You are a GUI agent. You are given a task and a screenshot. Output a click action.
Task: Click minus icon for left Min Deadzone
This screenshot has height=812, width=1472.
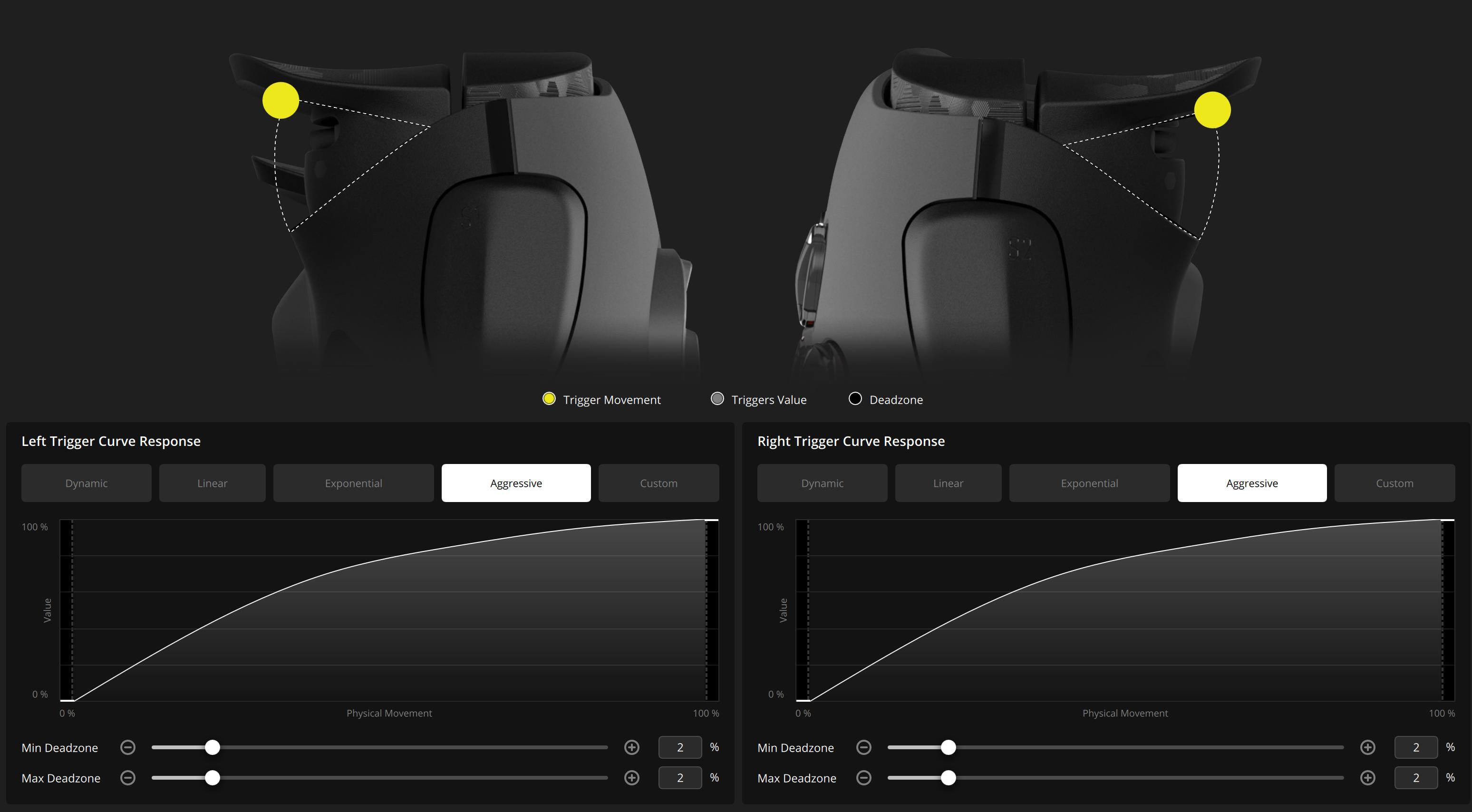(128, 747)
